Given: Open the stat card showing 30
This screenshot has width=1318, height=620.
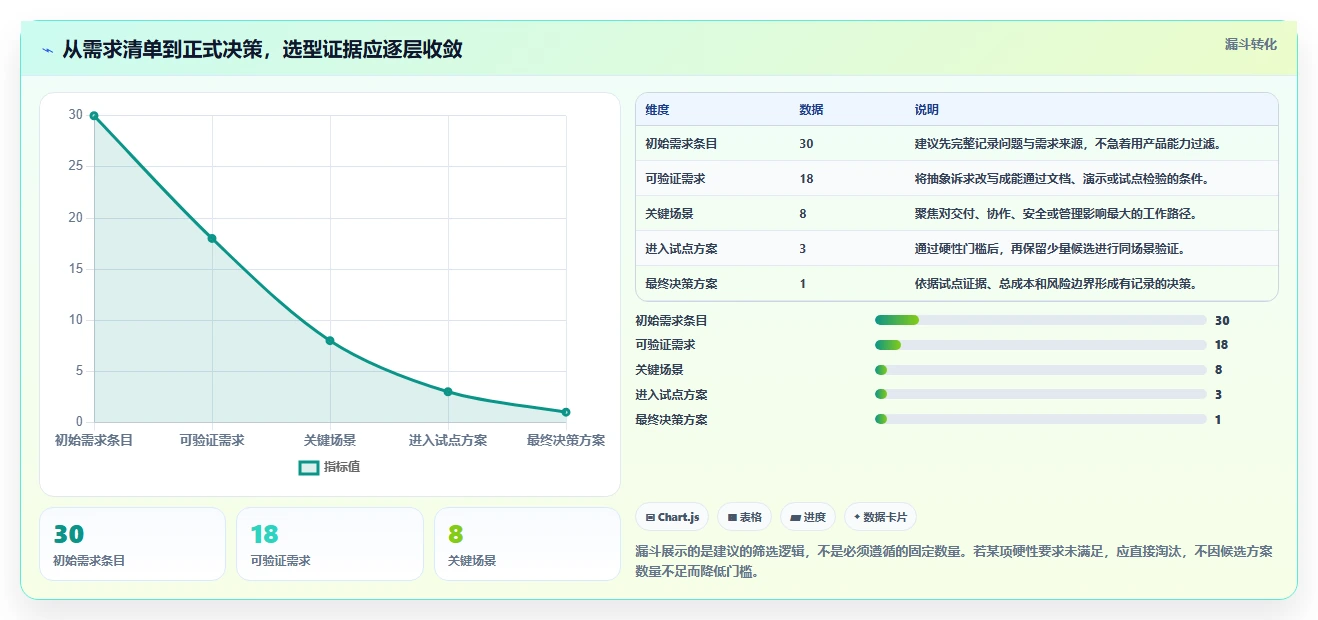Looking at the screenshot, I should (x=133, y=544).
